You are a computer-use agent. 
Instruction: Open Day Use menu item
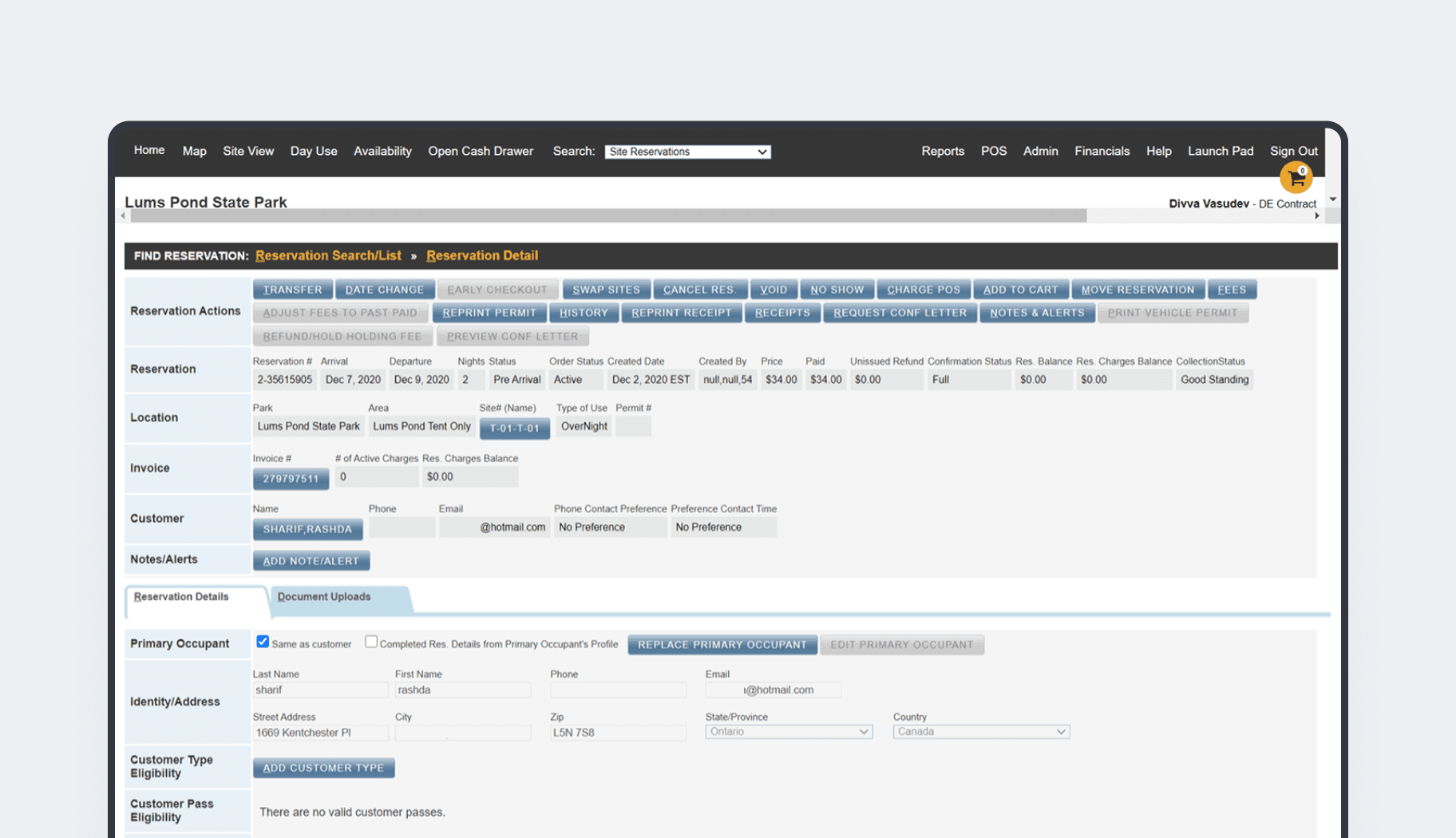(x=314, y=151)
